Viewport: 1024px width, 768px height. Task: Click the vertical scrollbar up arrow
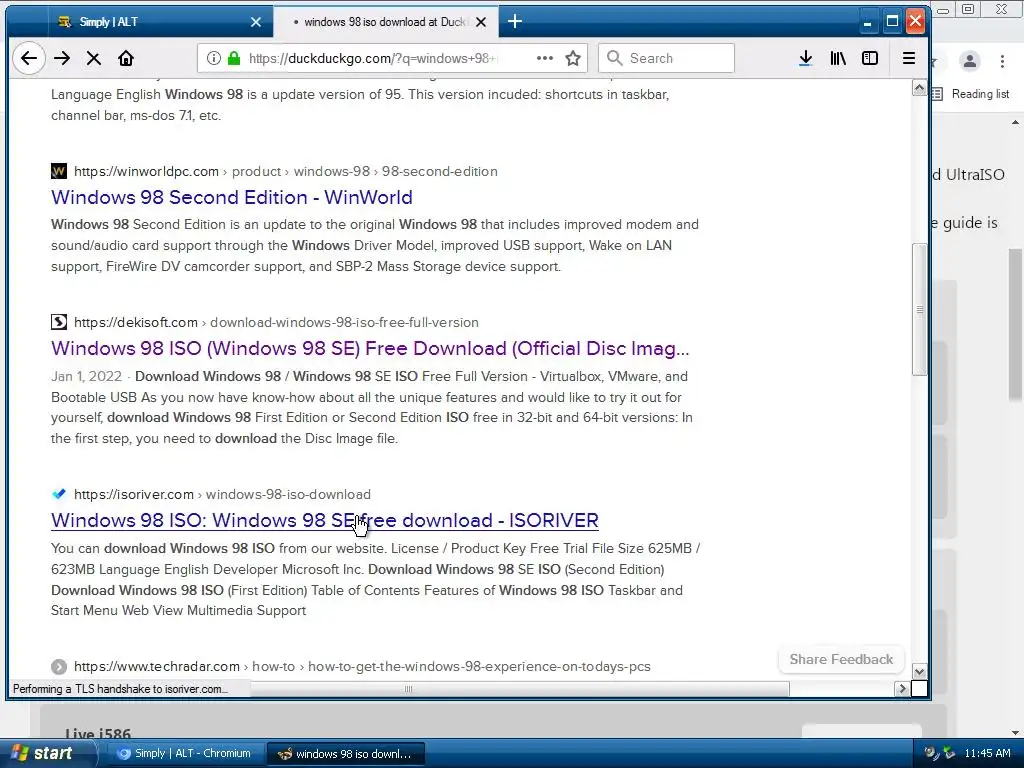919,88
